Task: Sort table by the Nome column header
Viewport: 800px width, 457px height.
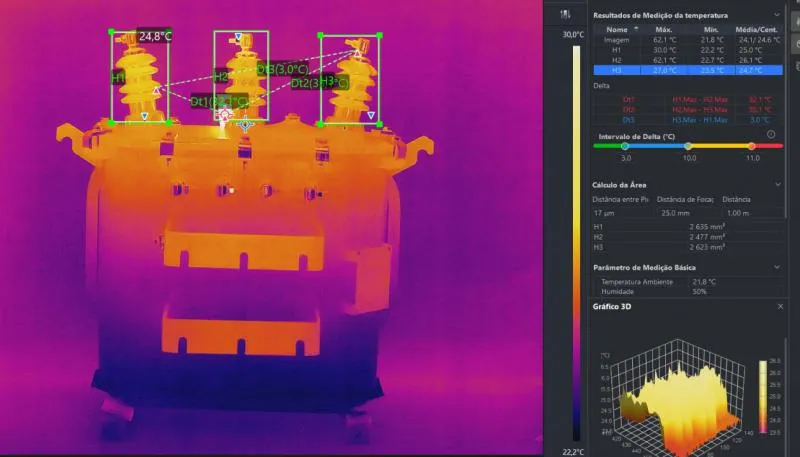Action: point(616,29)
